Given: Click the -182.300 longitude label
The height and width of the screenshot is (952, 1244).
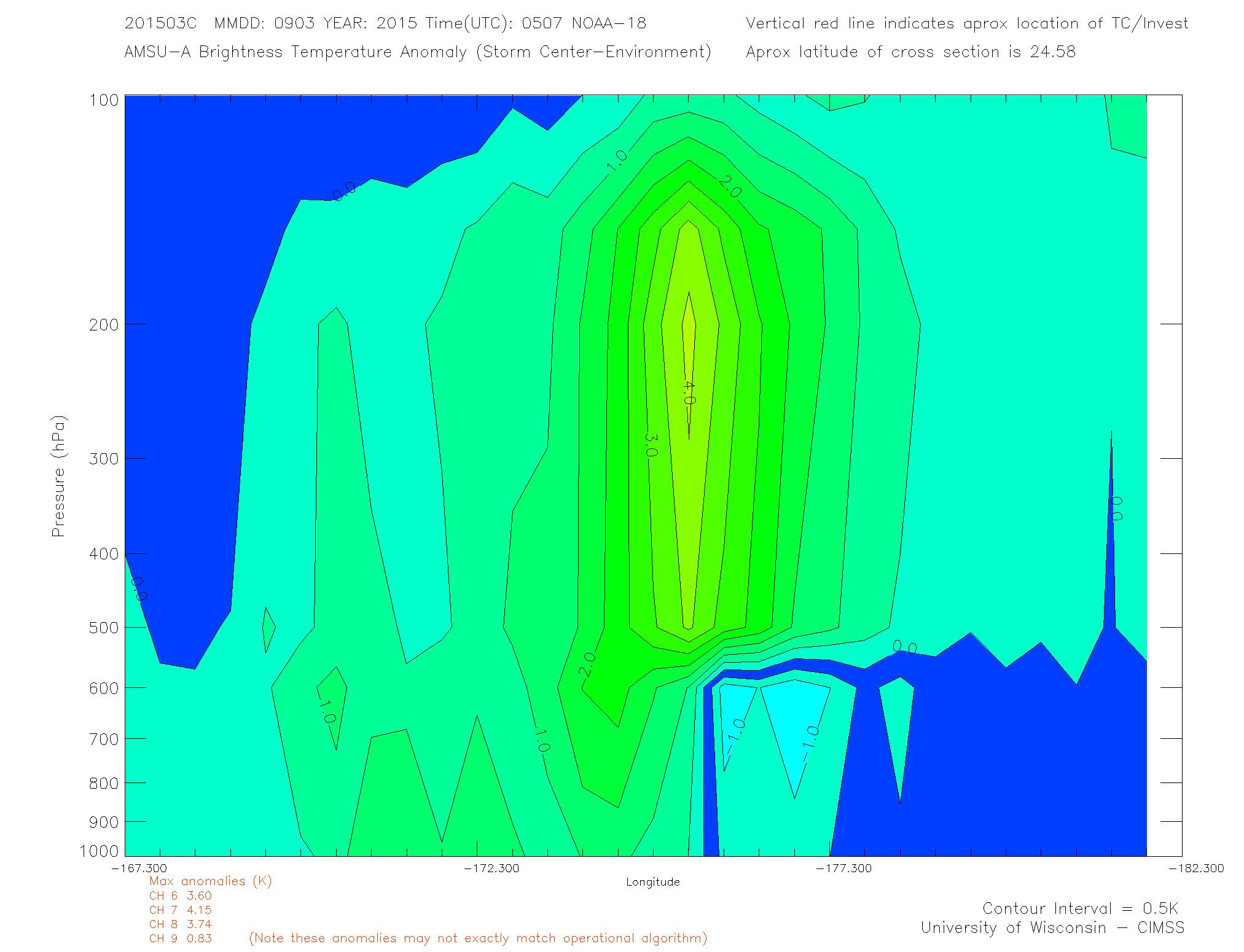Looking at the screenshot, I should click(1195, 868).
